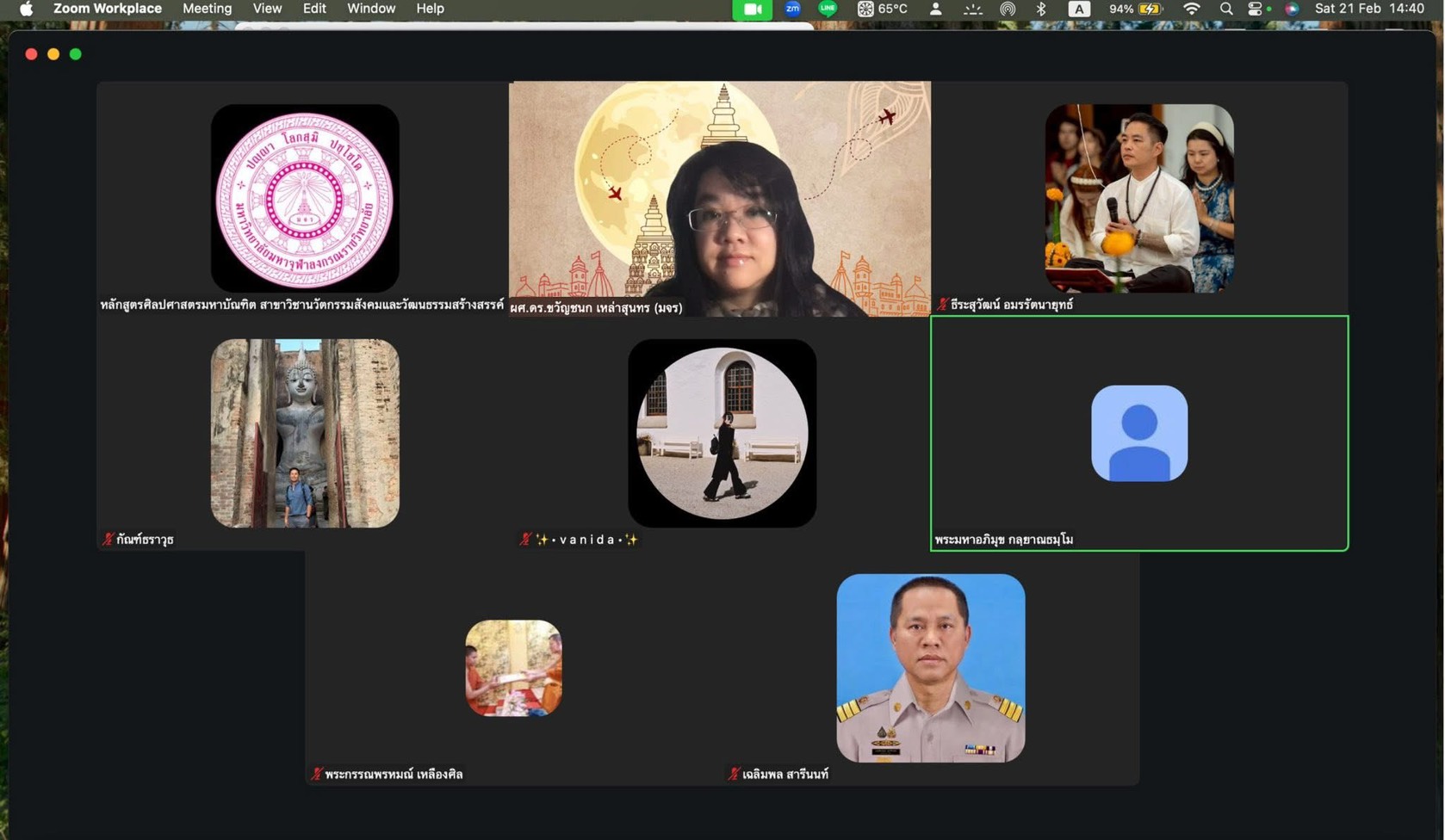Open the input source 'A' menu
This screenshot has width=1445, height=840.
click(x=1079, y=9)
